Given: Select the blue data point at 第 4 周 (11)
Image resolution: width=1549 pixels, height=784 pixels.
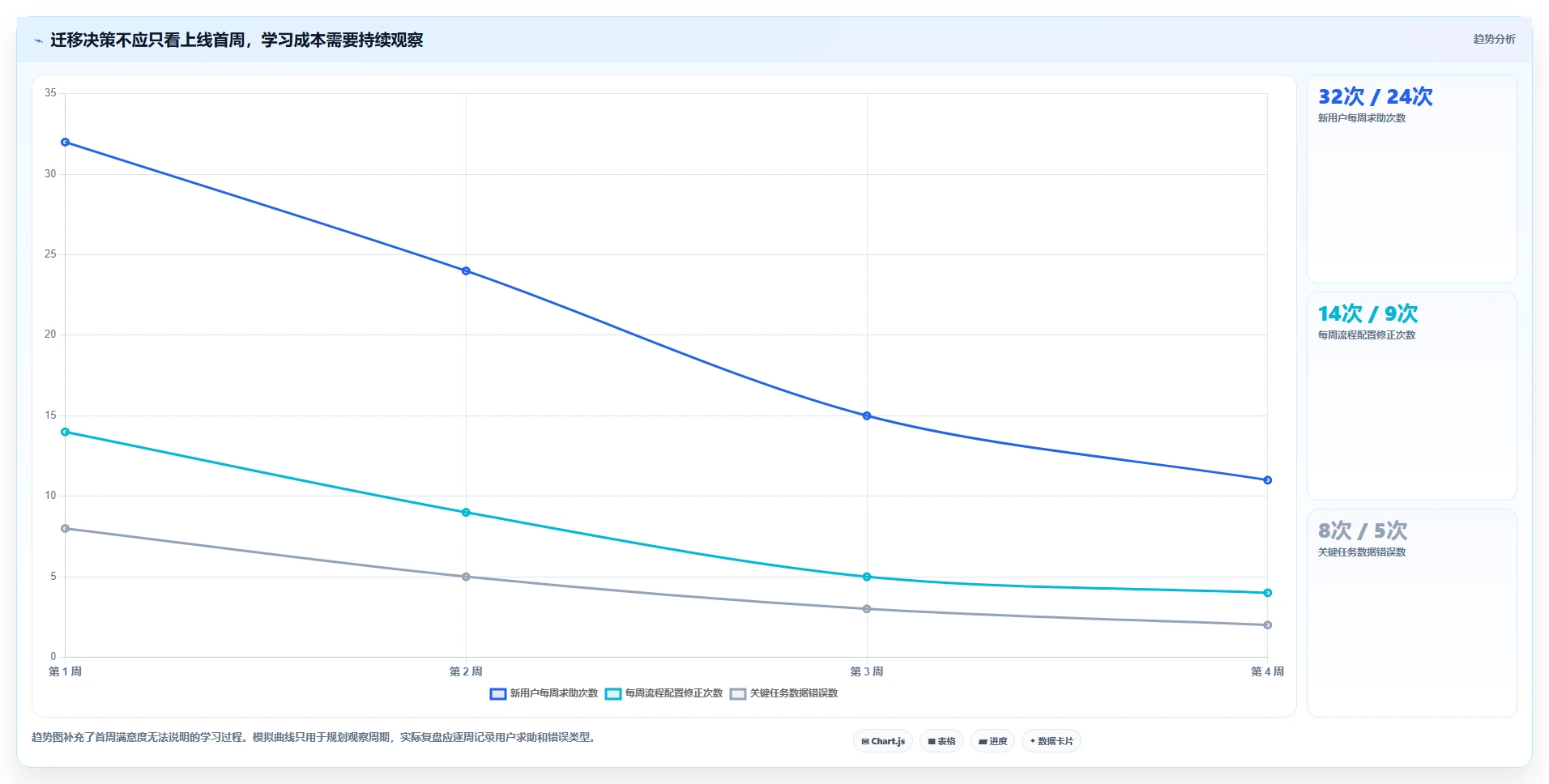Looking at the screenshot, I should coord(1268,480).
